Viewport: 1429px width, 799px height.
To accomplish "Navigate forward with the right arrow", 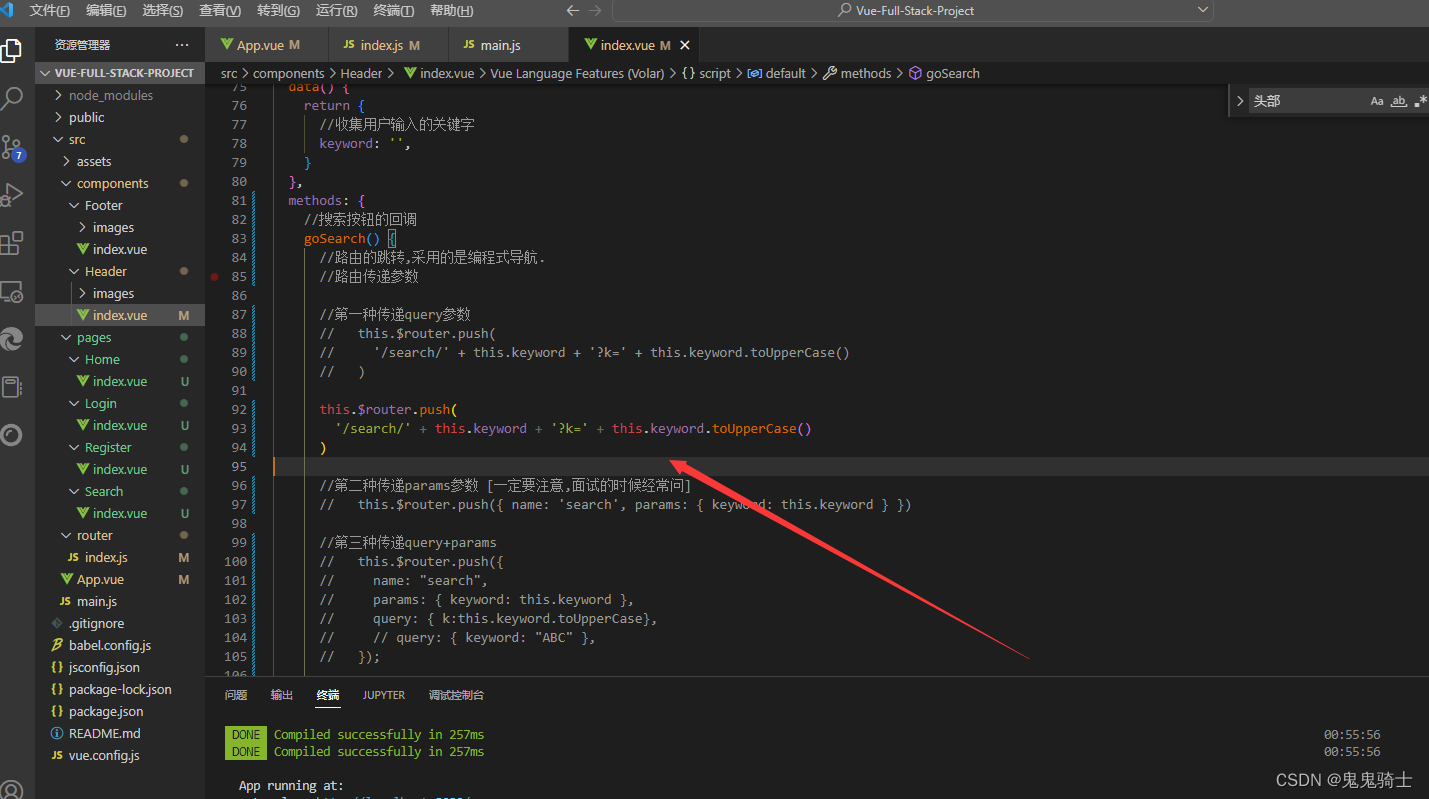I will tap(596, 11).
